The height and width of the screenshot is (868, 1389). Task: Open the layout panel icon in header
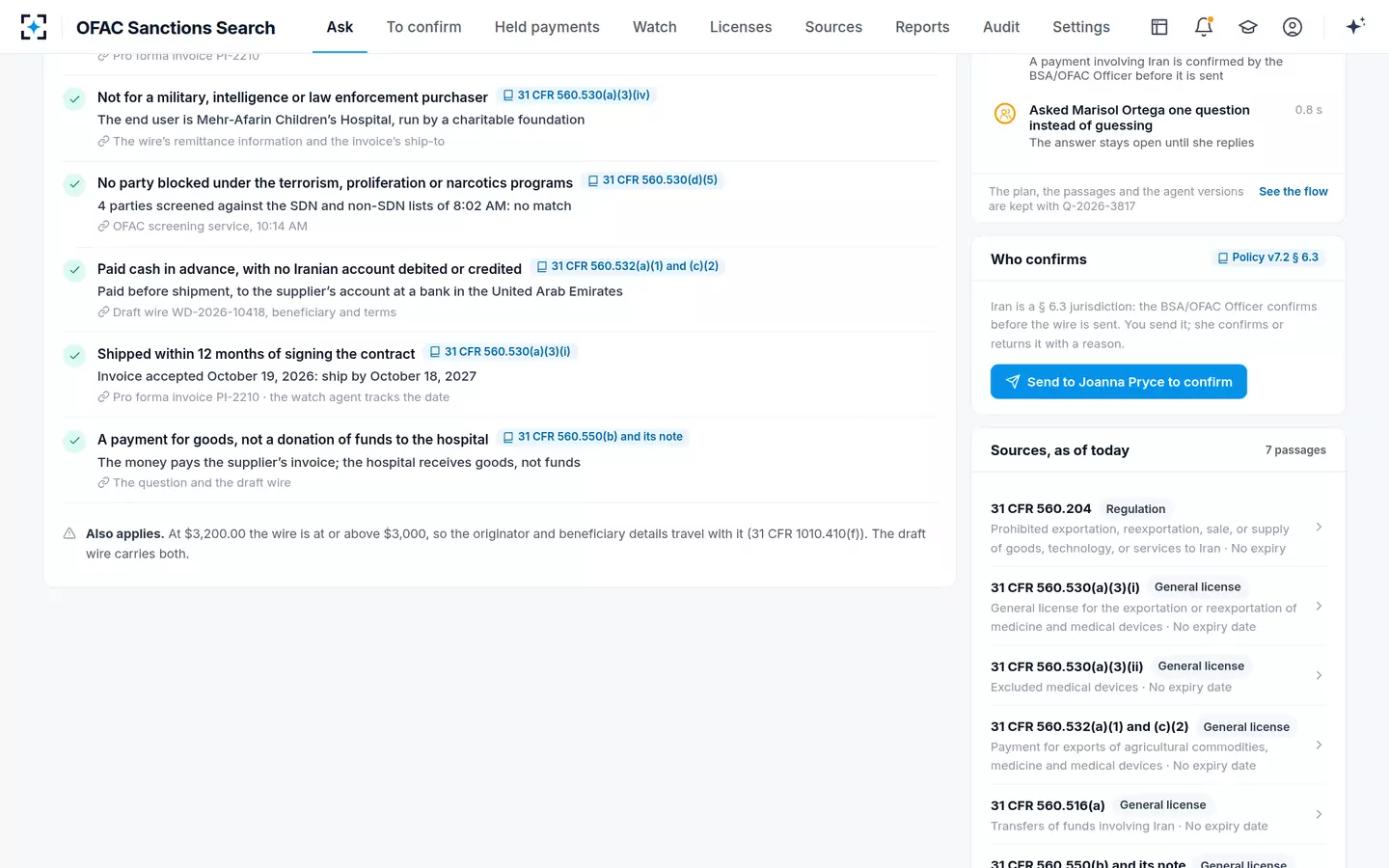[x=1159, y=27]
